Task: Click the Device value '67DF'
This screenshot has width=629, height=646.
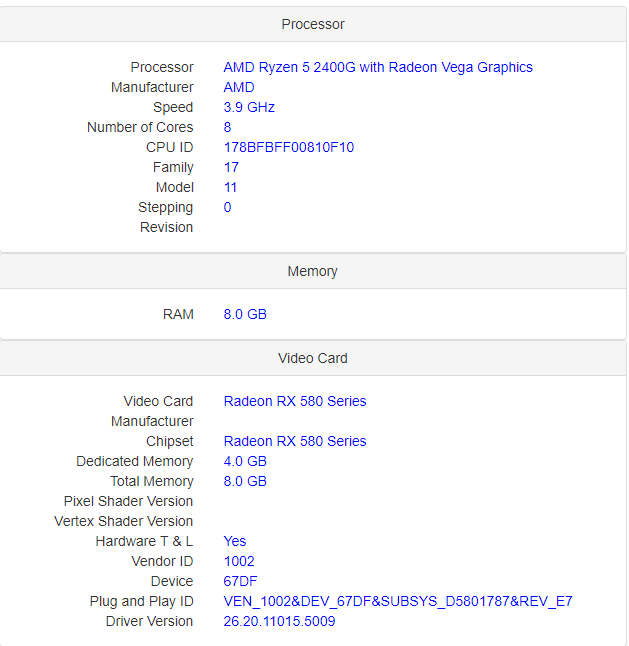Action: (x=240, y=581)
